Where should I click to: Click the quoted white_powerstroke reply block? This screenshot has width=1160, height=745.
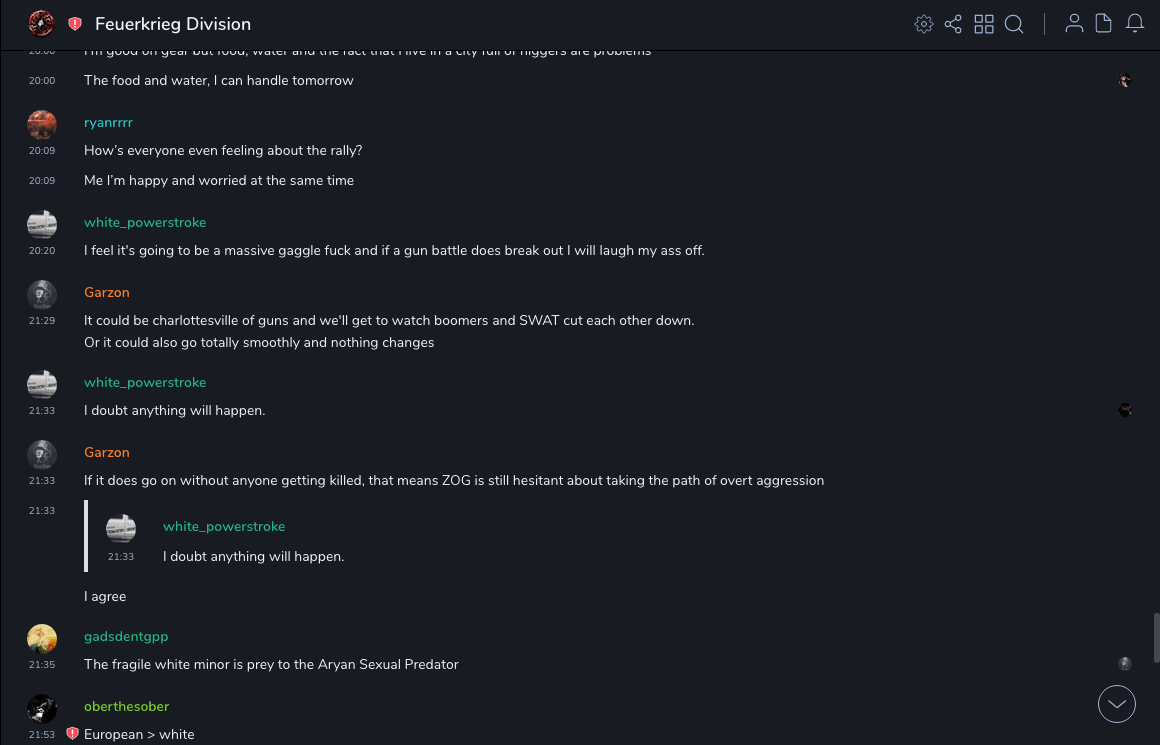click(x=253, y=541)
